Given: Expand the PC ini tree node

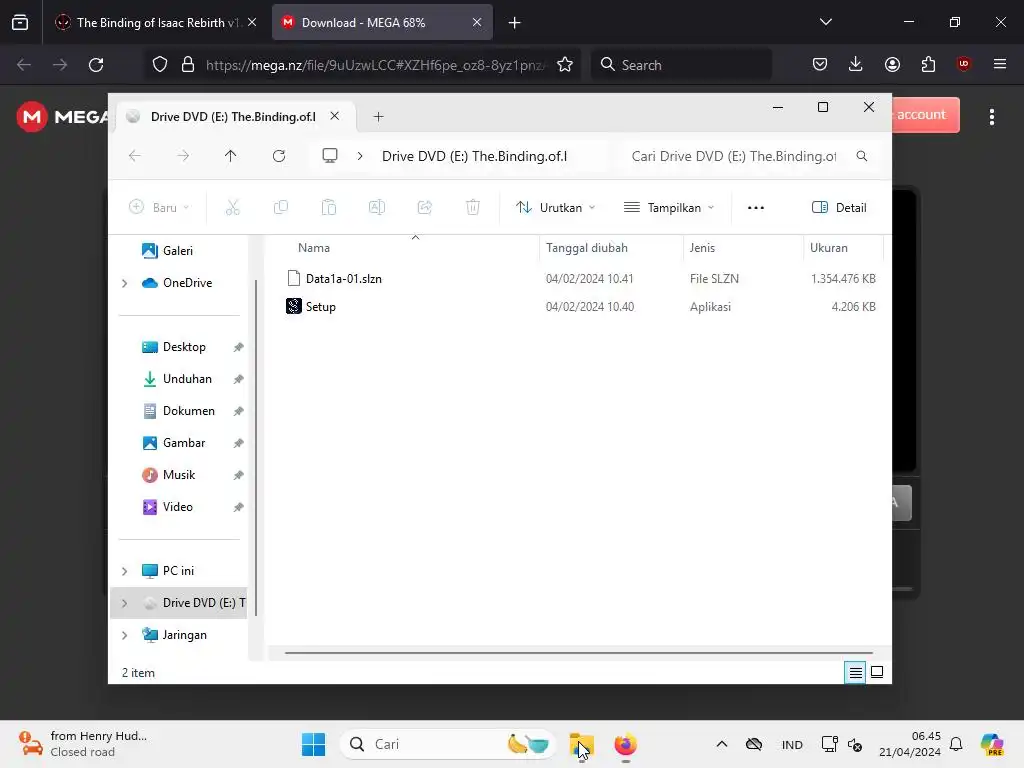Looking at the screenshot, I should (125, 571).
